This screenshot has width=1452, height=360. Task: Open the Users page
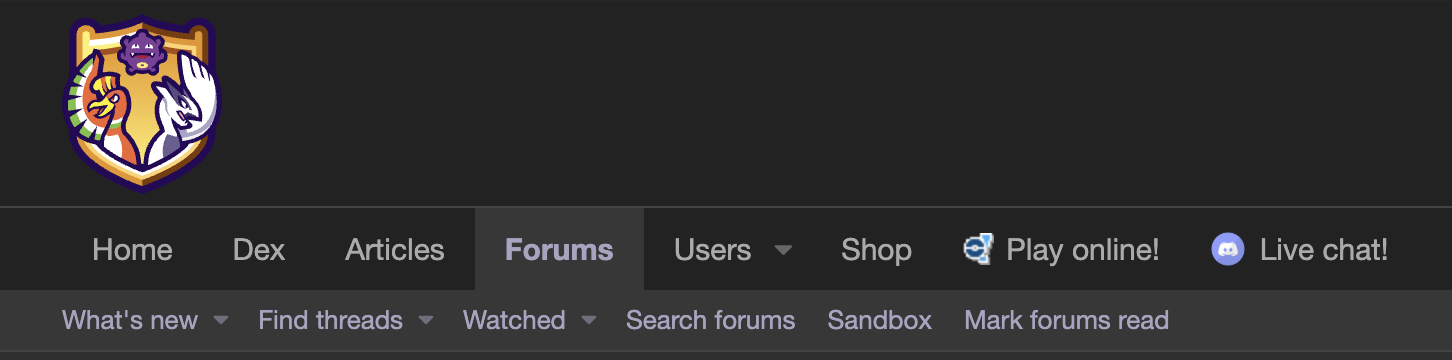tap(712, 249)
